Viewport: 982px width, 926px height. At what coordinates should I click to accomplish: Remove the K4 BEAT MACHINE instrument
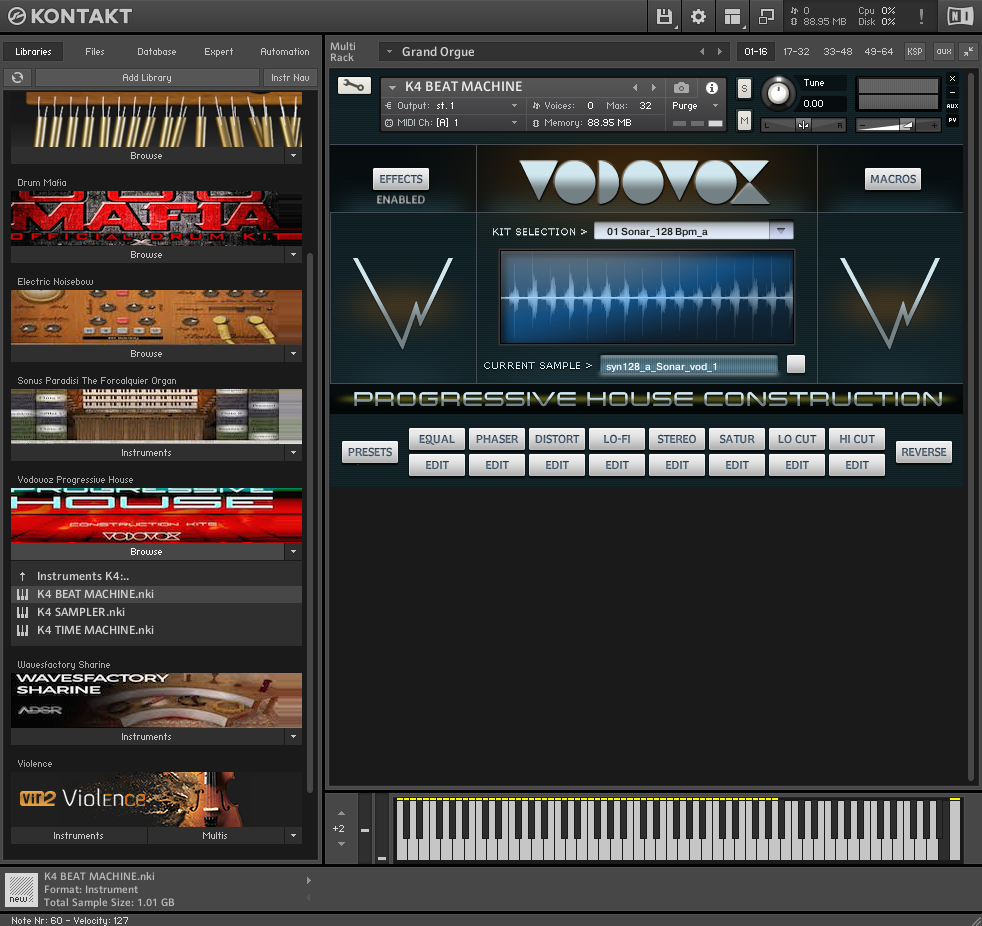coord(953,79)
